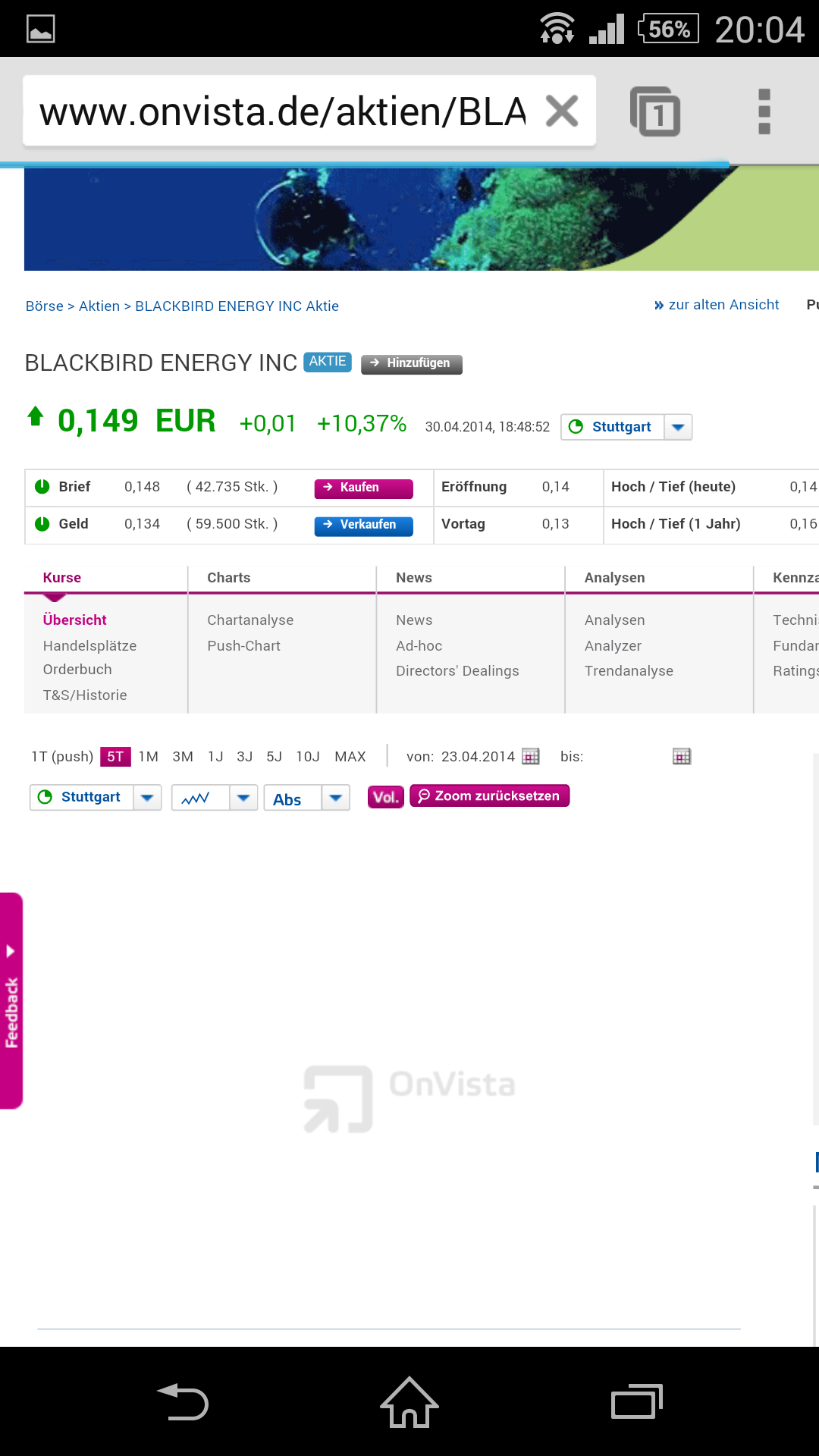Tap the Android home navigation icon
The image size is (819, 1456).
point(409,1401)
